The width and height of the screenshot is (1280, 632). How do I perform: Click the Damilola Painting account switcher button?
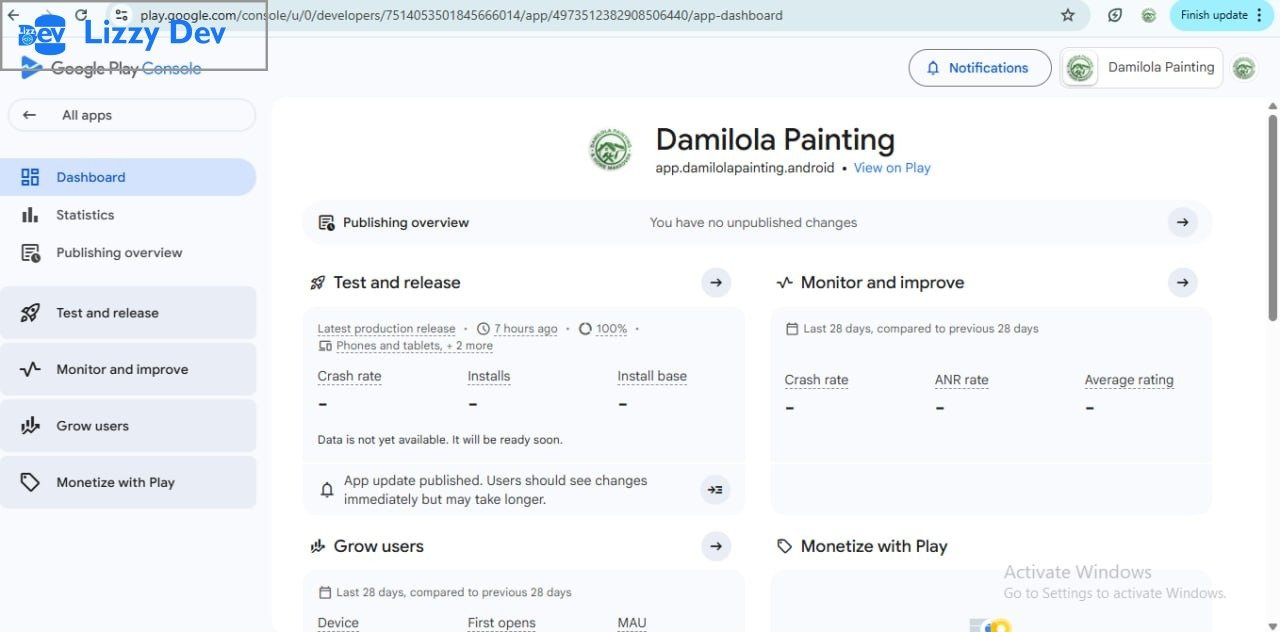pos(1141,68)
